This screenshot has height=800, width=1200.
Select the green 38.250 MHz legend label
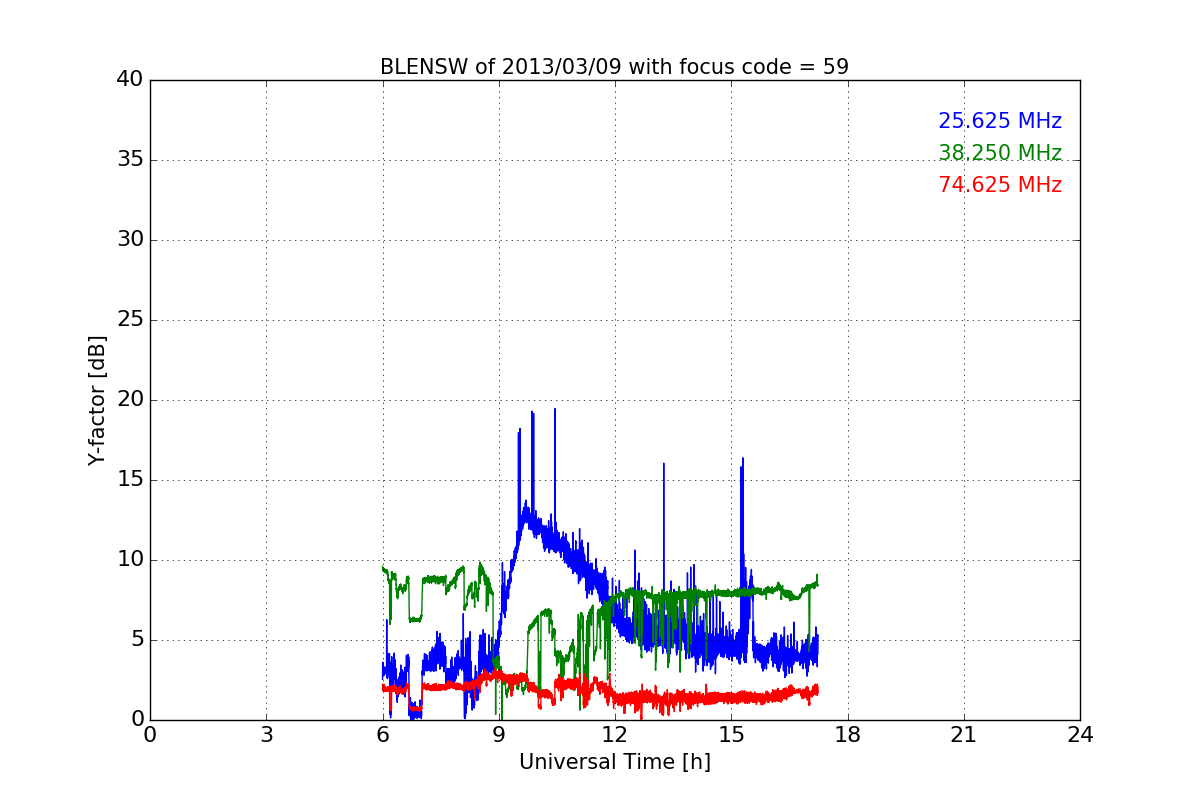click(1000, 153)
